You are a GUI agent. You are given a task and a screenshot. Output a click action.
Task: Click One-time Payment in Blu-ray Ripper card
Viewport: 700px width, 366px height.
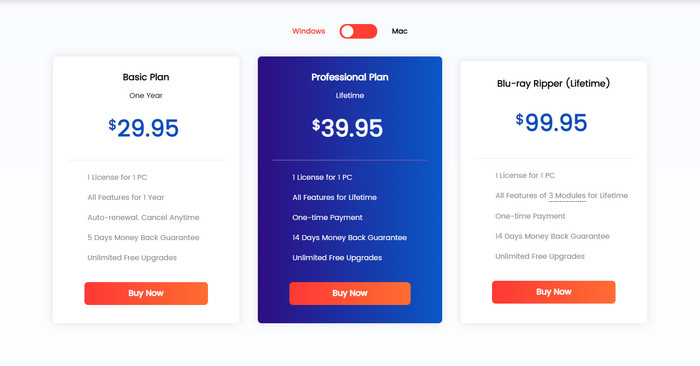530,216
